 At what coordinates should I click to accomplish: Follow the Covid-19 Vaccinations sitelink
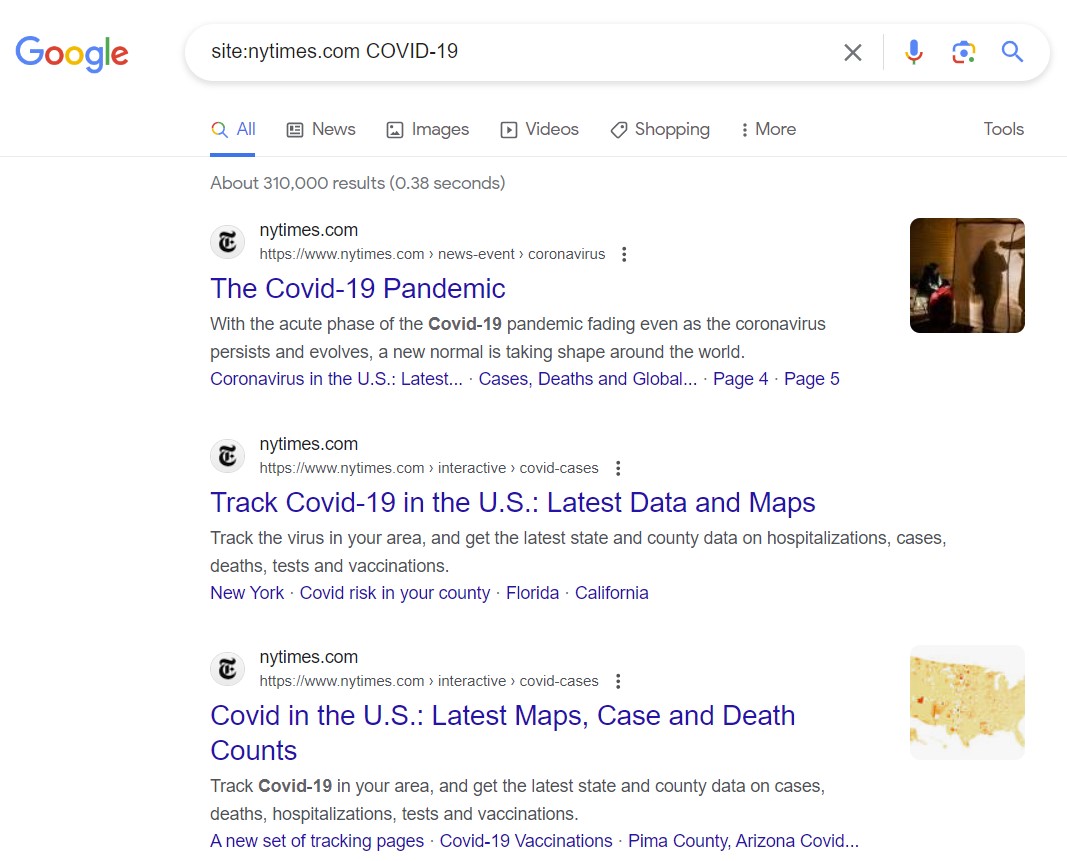click(x=526, y=841)
